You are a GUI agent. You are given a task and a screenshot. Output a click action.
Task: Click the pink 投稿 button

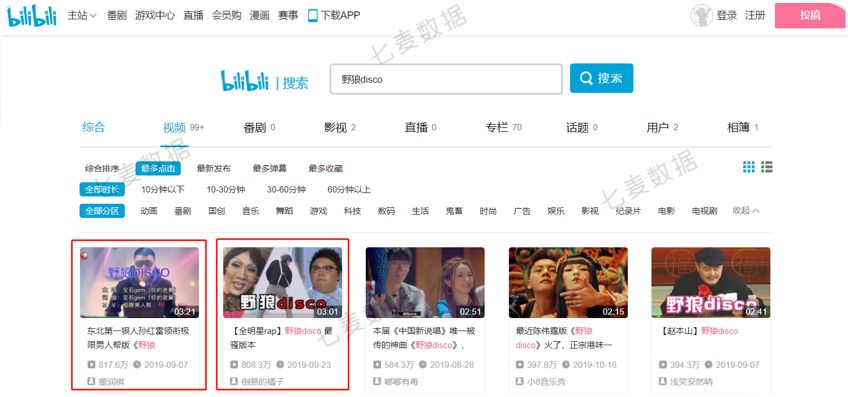tap(811, 16)
